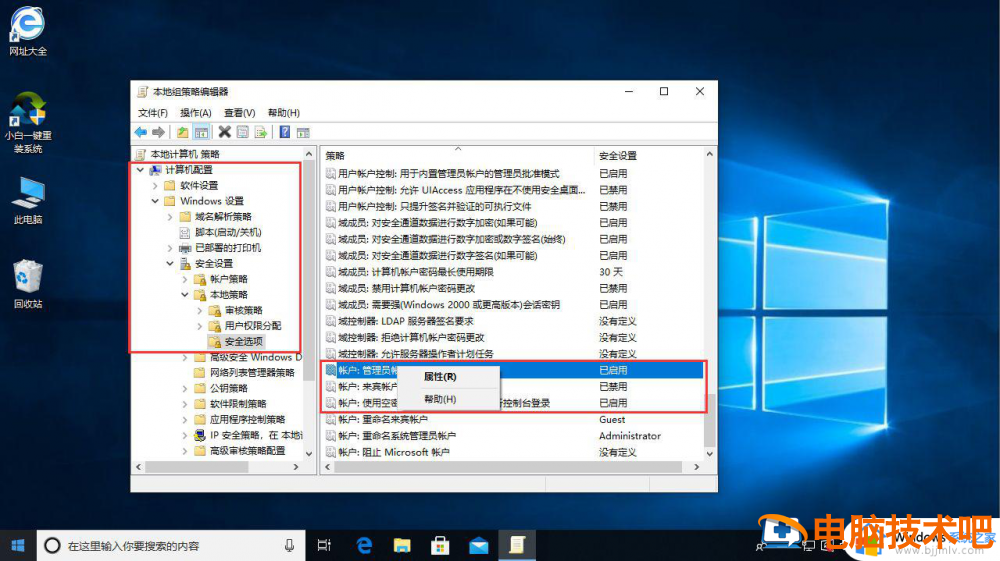Click the Forward arrow in the toolbar
The width and height of the screenshot is (1000, 561).
point(158,132)
